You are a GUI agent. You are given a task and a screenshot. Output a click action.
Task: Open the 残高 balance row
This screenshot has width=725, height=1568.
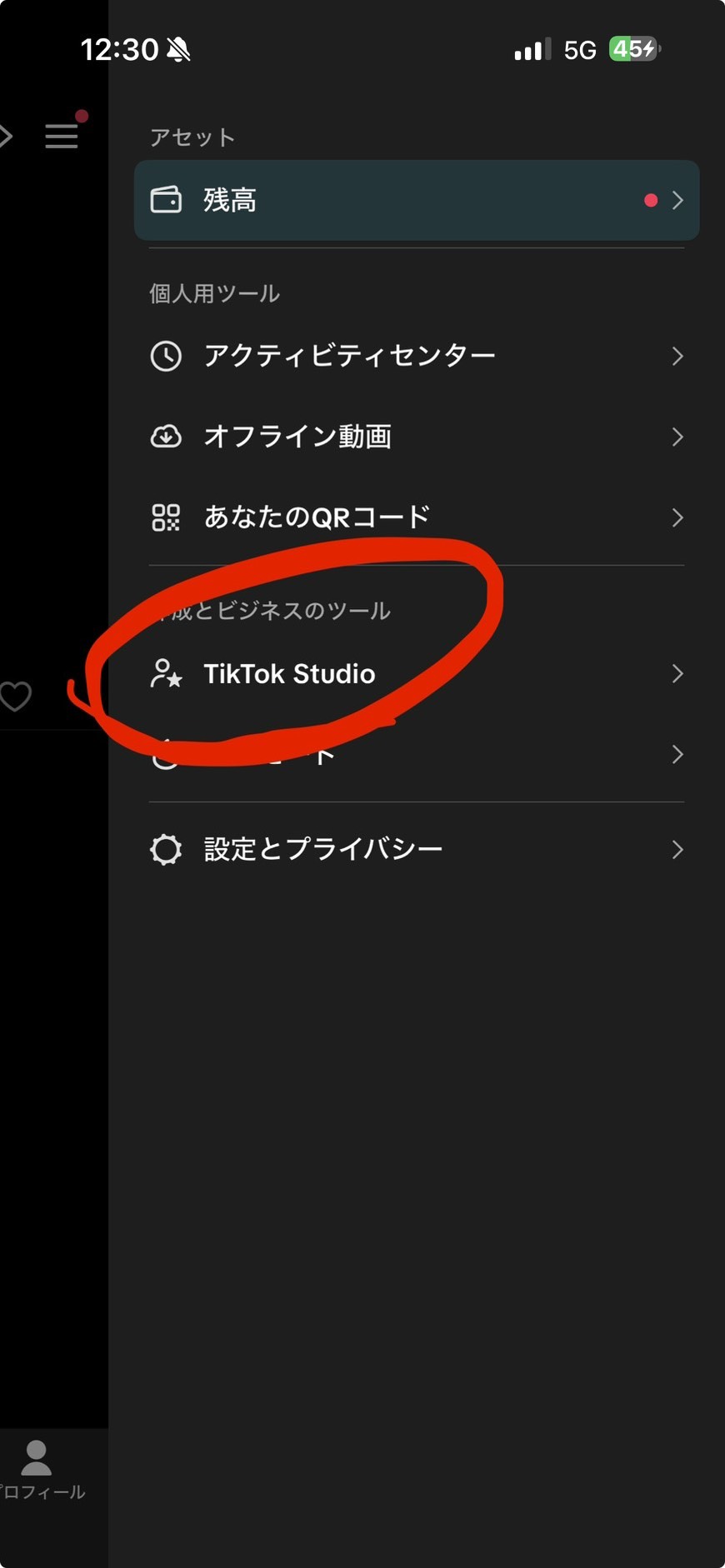[x=417, y=200]
